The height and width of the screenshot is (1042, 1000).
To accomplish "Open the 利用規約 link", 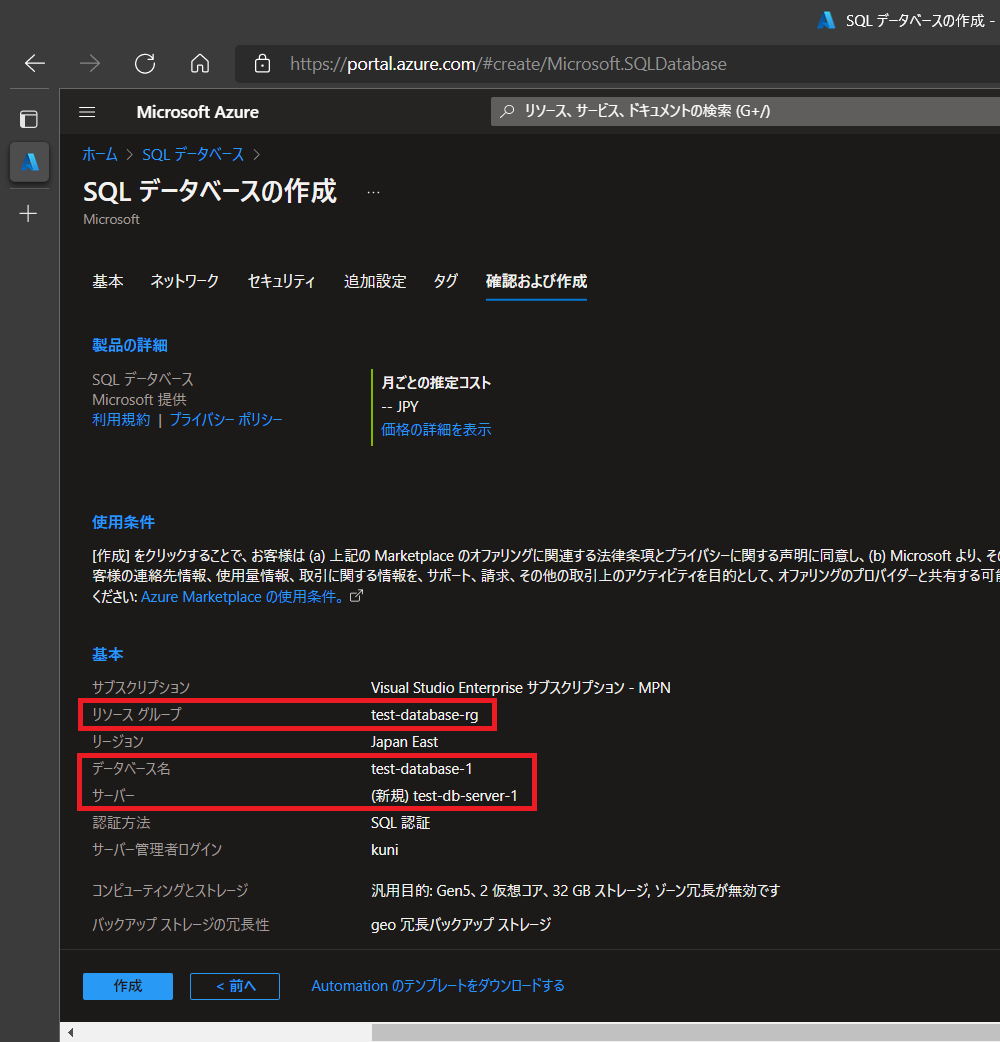I will point(121,419).
